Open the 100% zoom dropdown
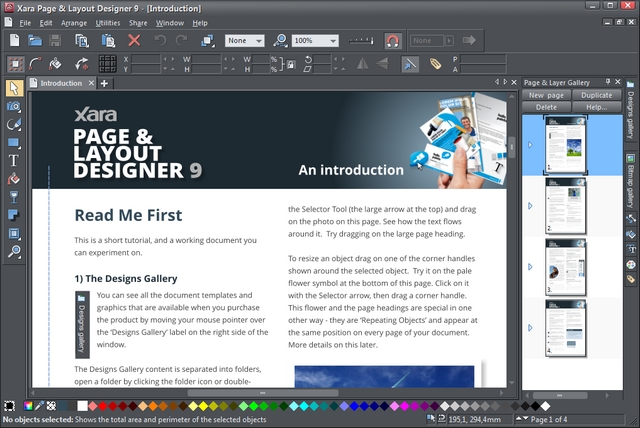This screenshot has height=428, width=640. point(315,40)
